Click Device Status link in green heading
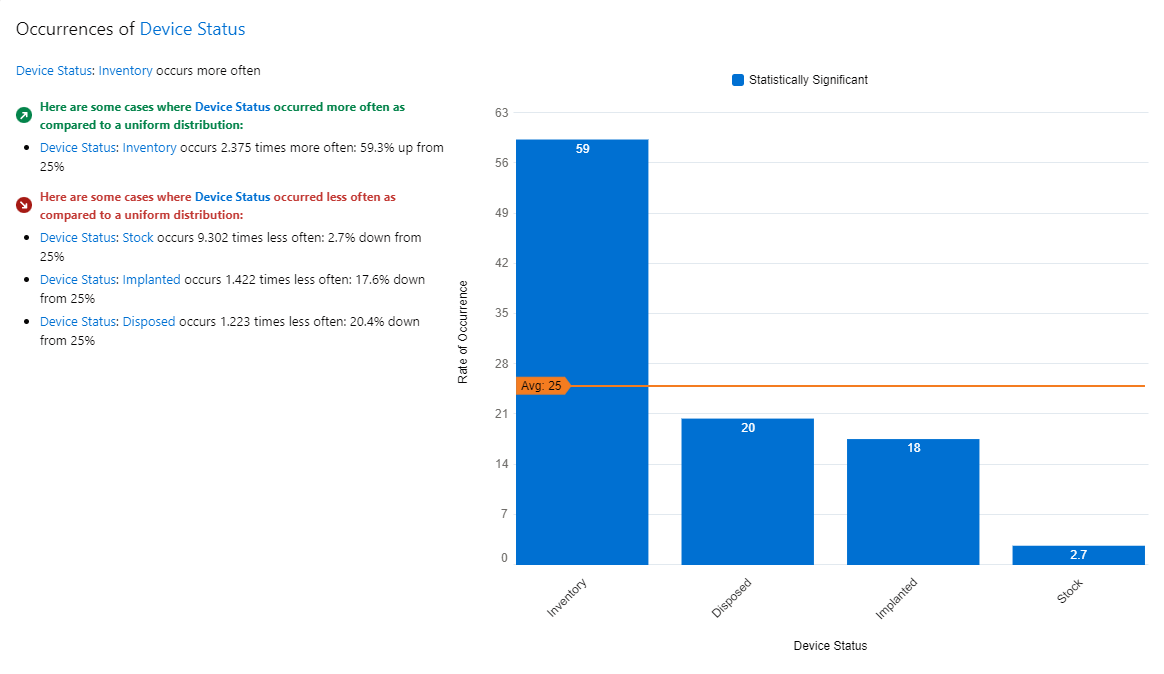1164x674 pixels. coord(232,106)
